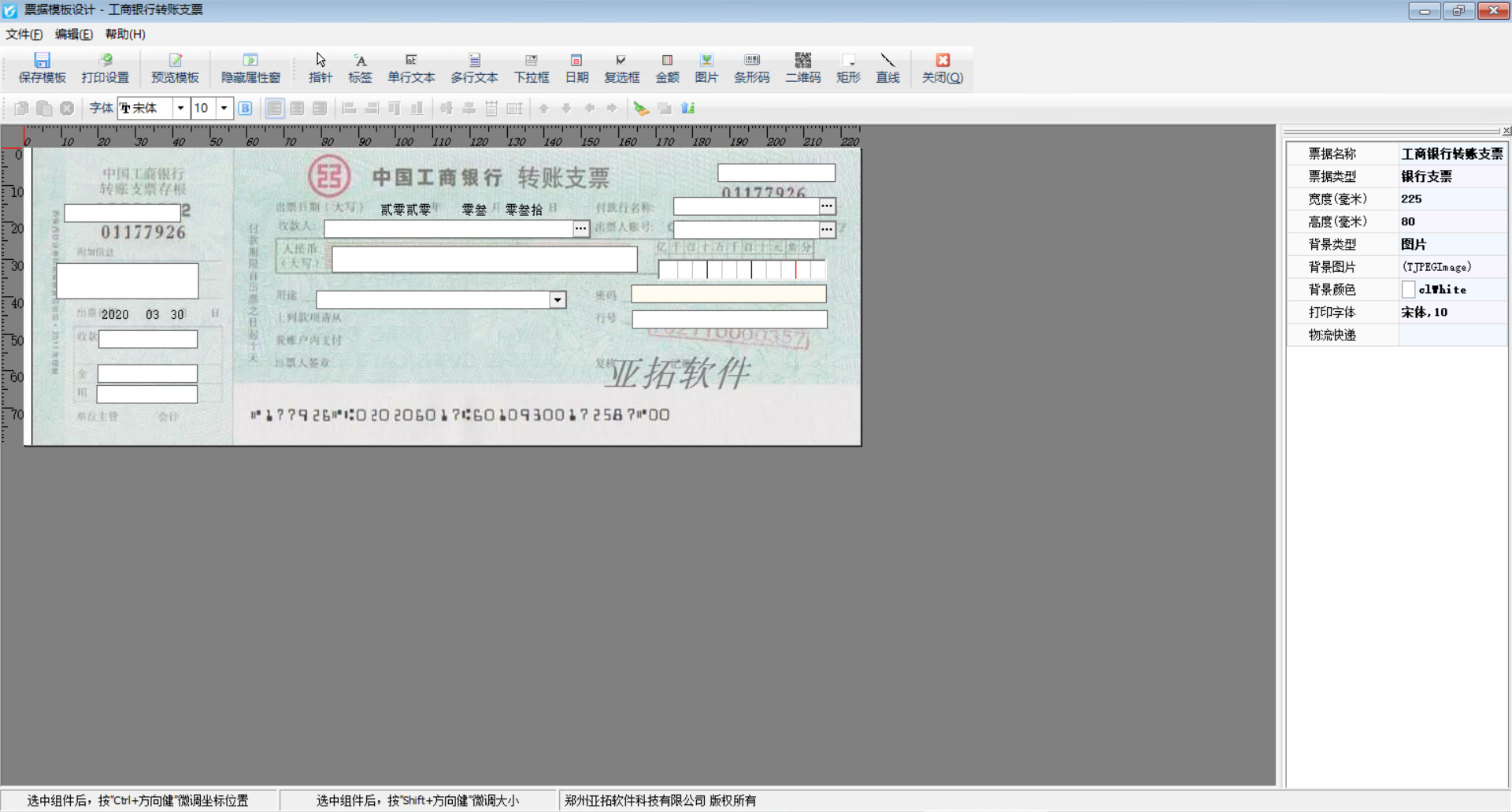Select the 票据类型 银行支票 property value

1452,176
